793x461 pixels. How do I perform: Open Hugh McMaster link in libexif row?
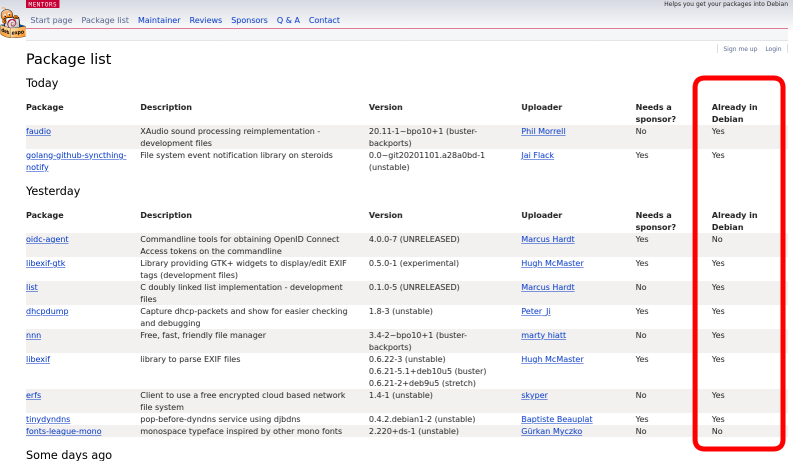click(x=552, y=359)
